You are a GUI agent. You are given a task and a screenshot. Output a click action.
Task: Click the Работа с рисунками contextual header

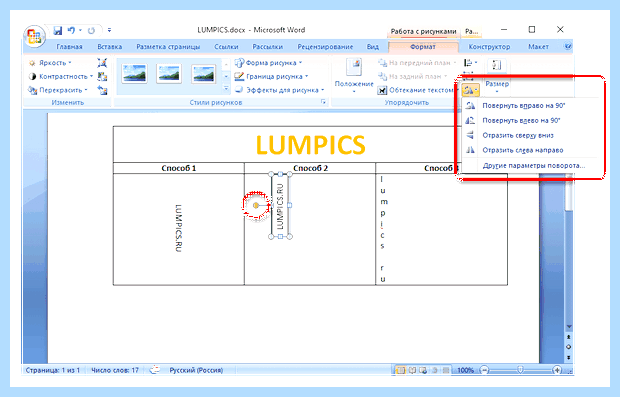point(423,31)
